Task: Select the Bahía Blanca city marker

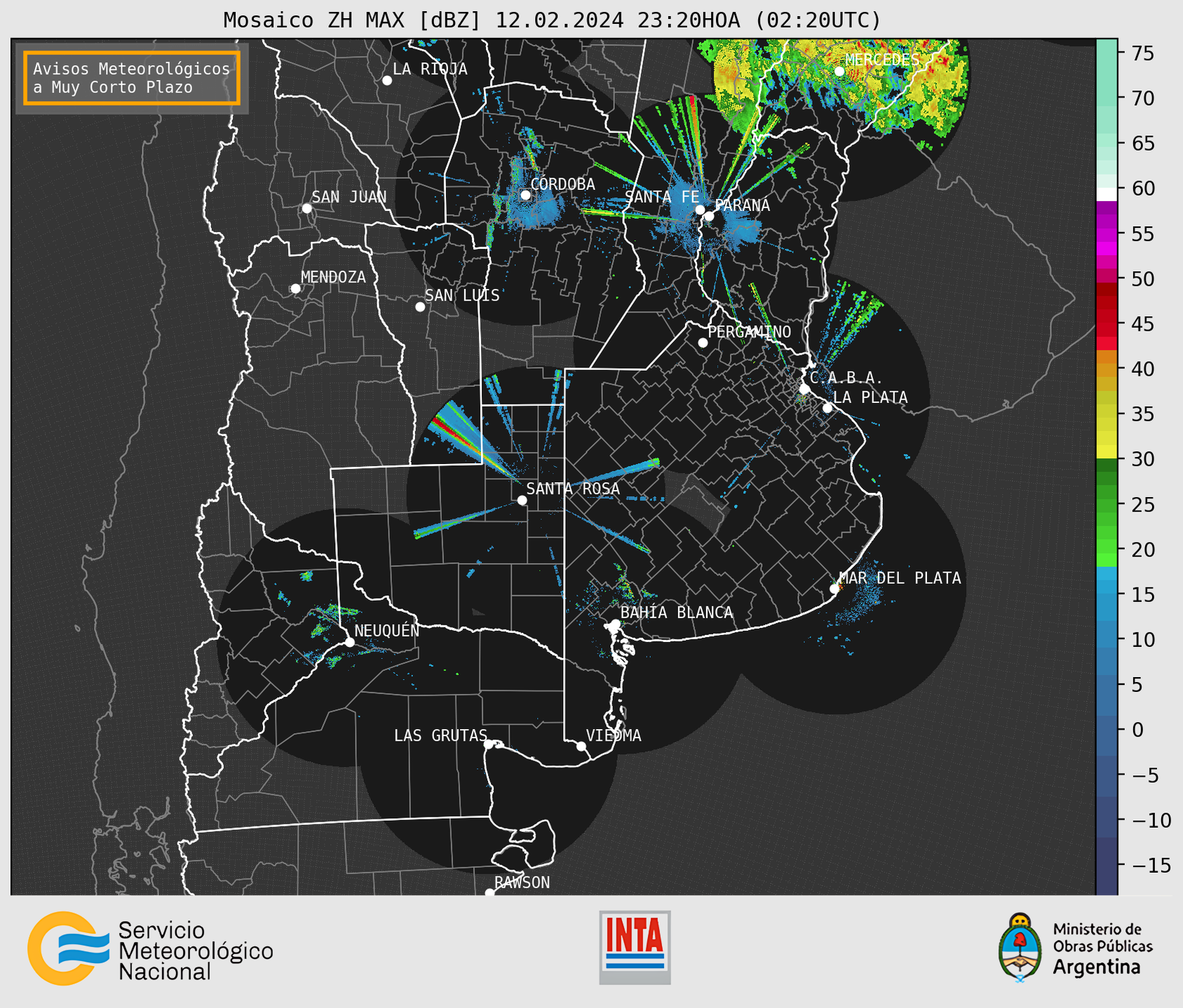Action: point(615,624)
